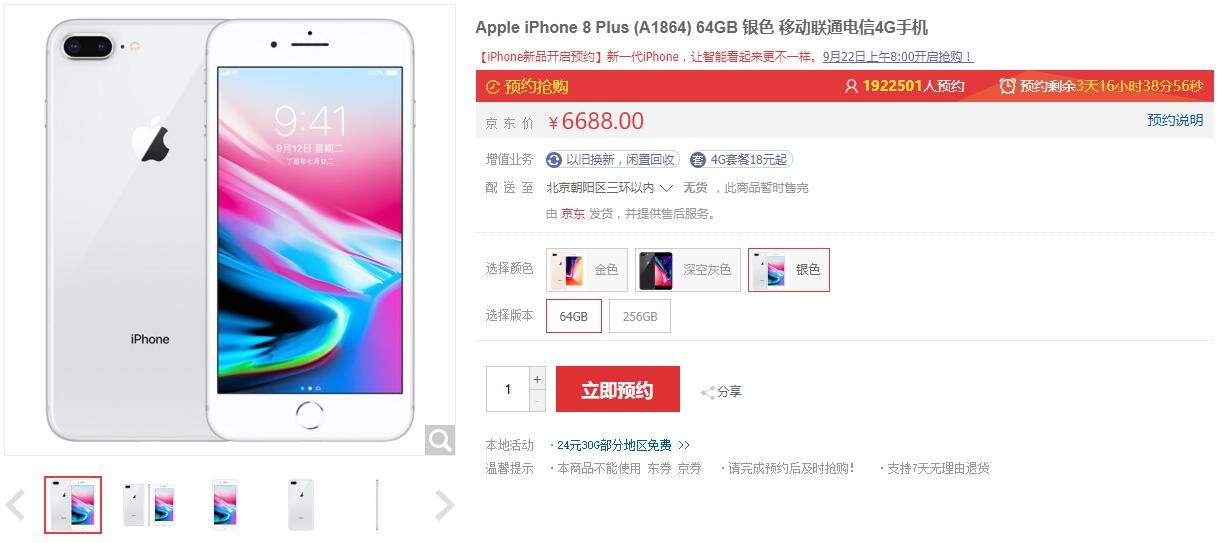1222x543 pixels.
Task: Click the user icon beside 1922501人预约
Action: click(x=851, y=86)
